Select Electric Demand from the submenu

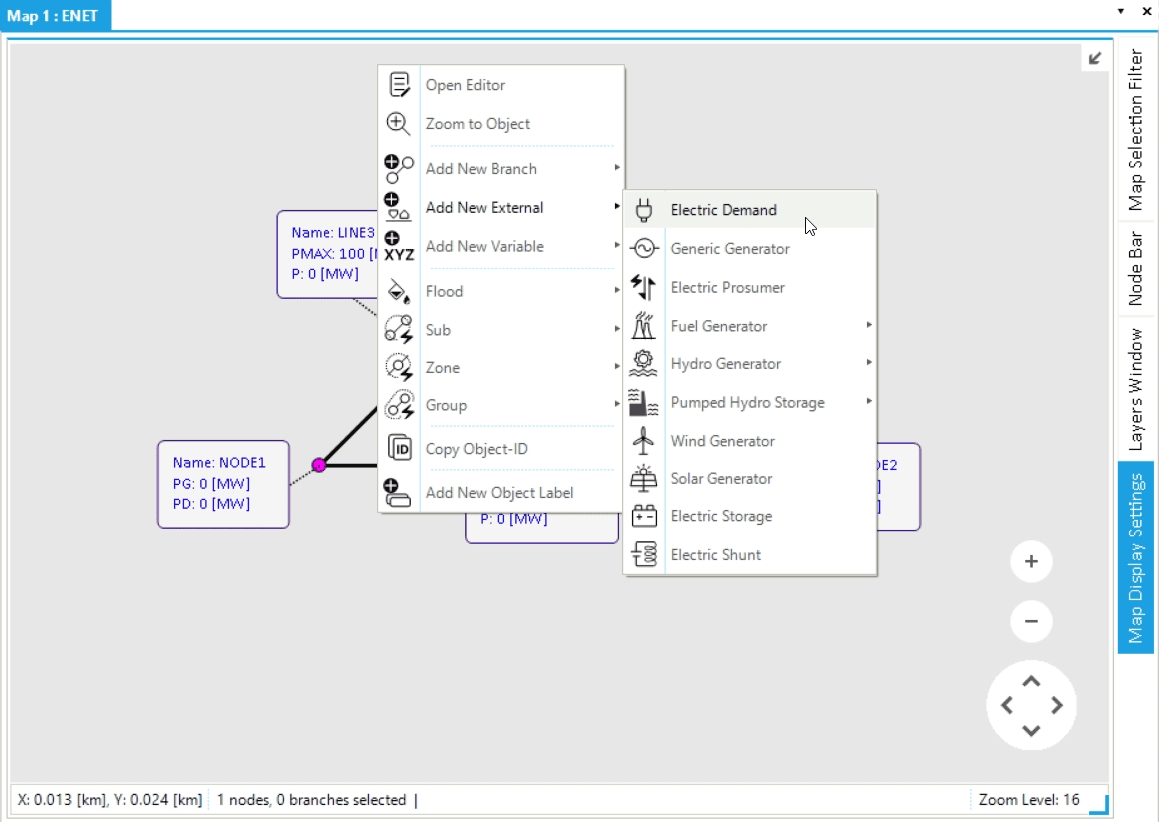[x=723, y=210]
